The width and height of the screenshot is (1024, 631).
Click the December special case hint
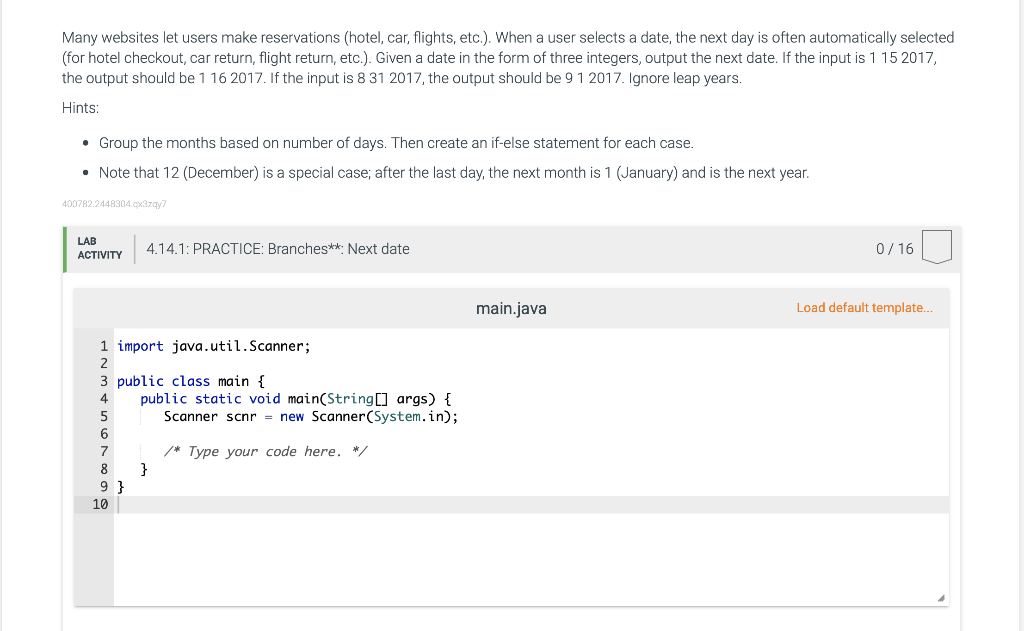tap(453, 173)
